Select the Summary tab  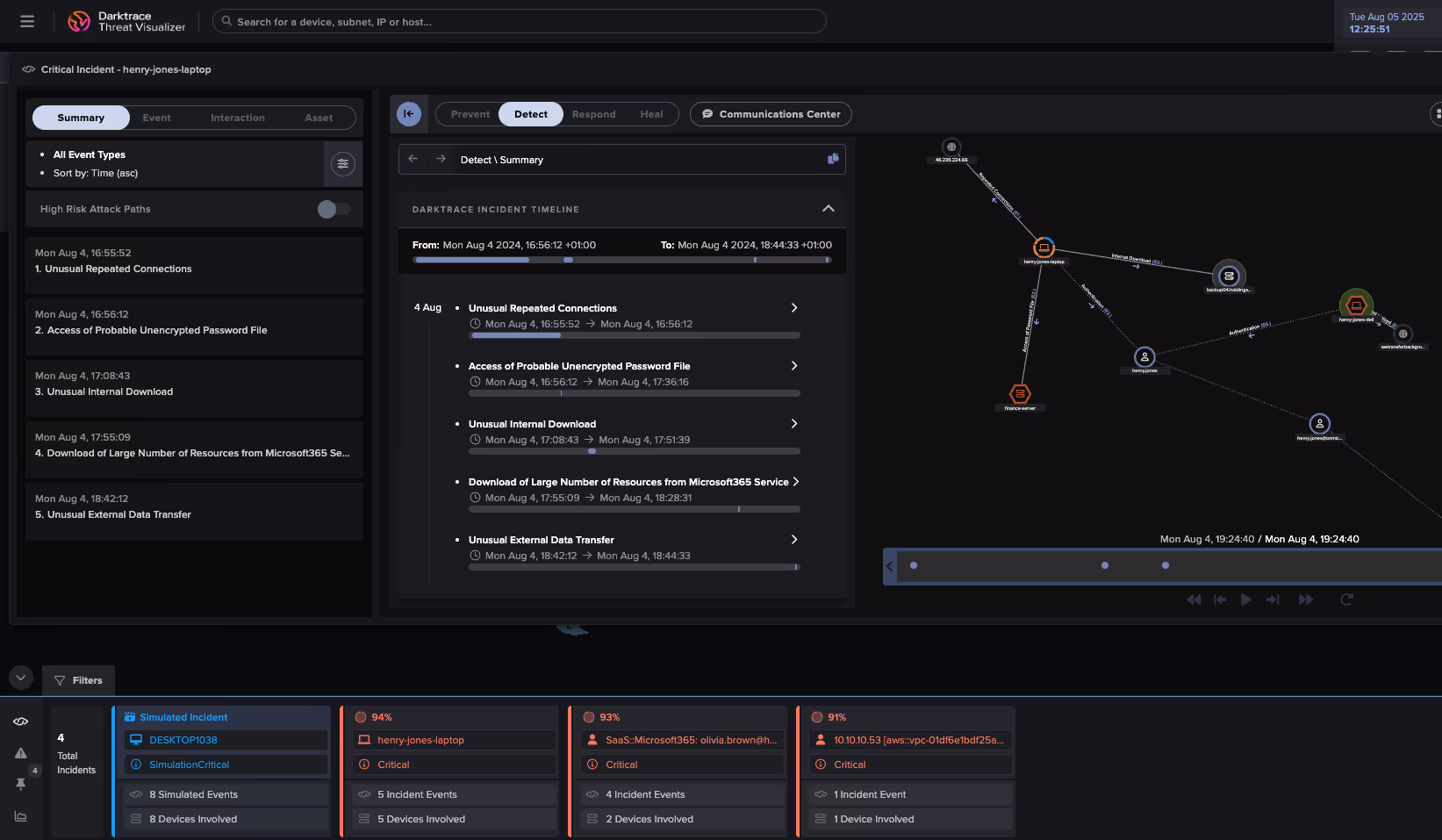[x=81, y=118]
